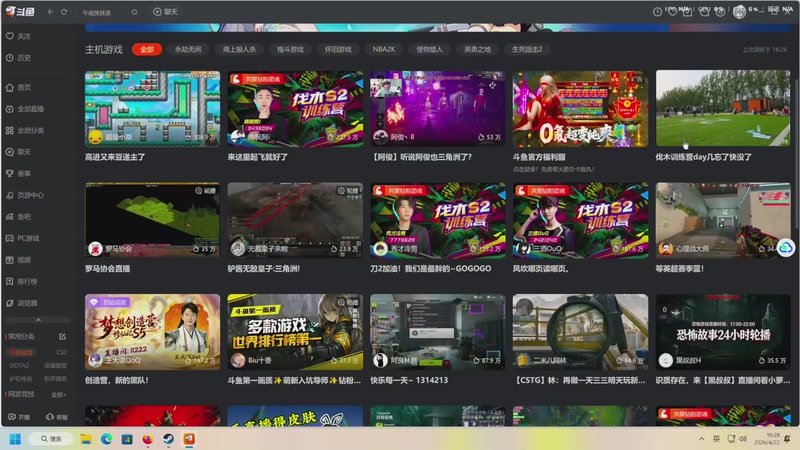Select the 永劫无间 category tab

coord(188,49)
